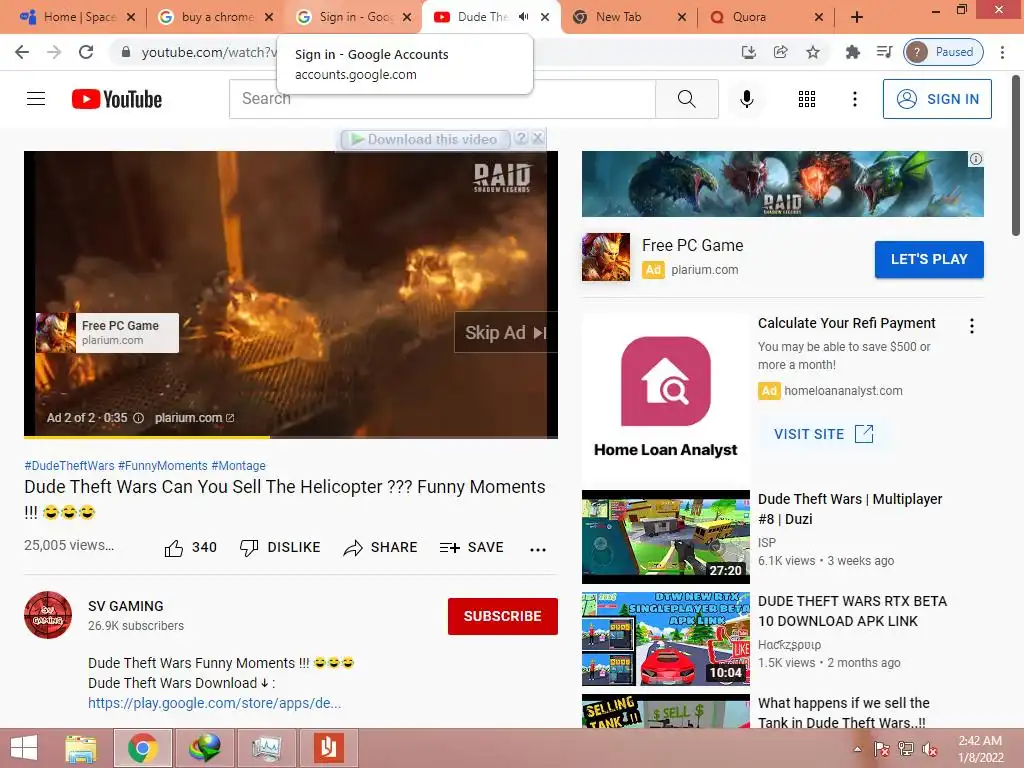Open options for Refi Payment ad
1024x768 pixels.
pos(972,326)
